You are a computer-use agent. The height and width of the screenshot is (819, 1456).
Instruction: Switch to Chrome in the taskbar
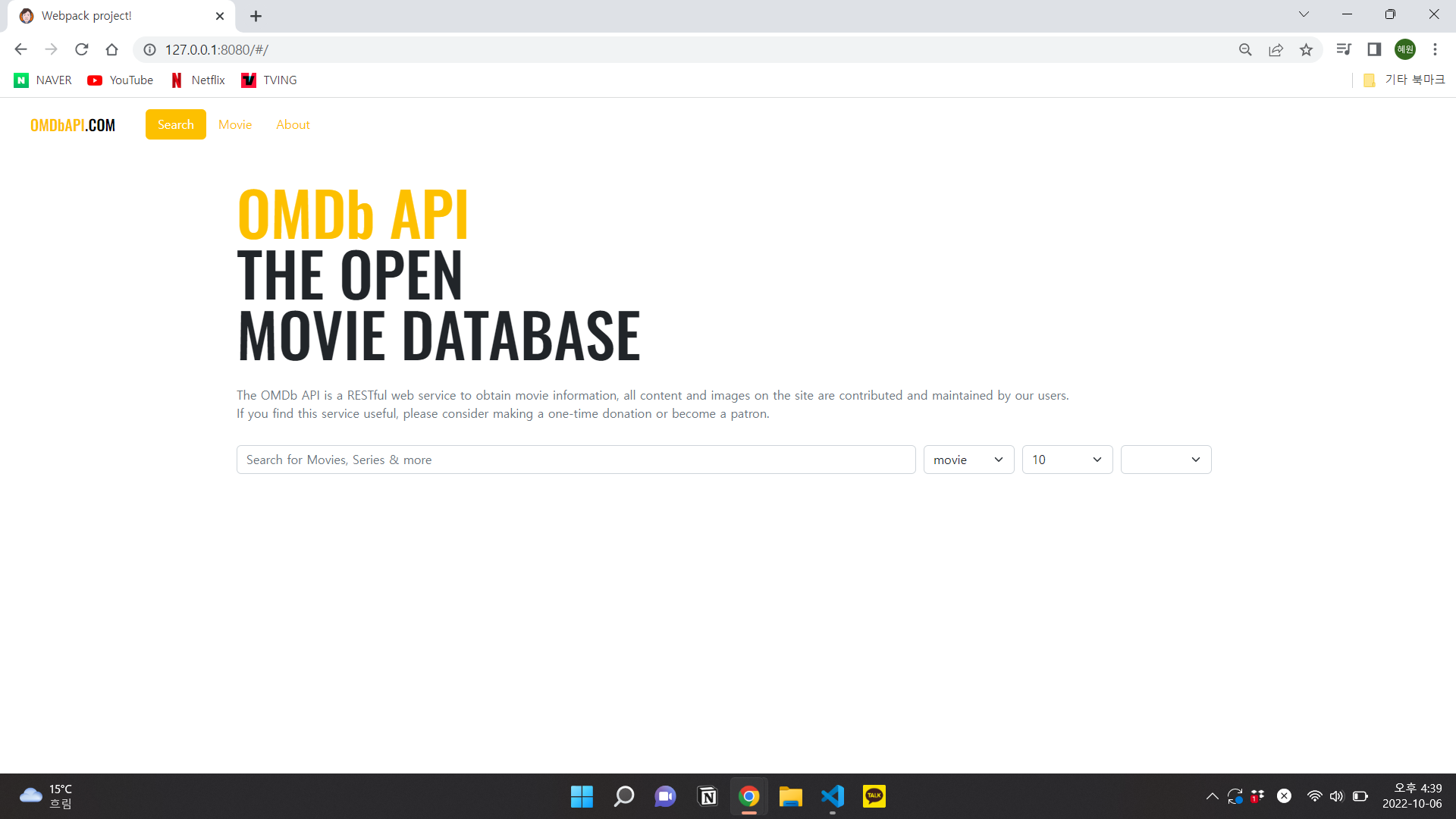[748, 796]
